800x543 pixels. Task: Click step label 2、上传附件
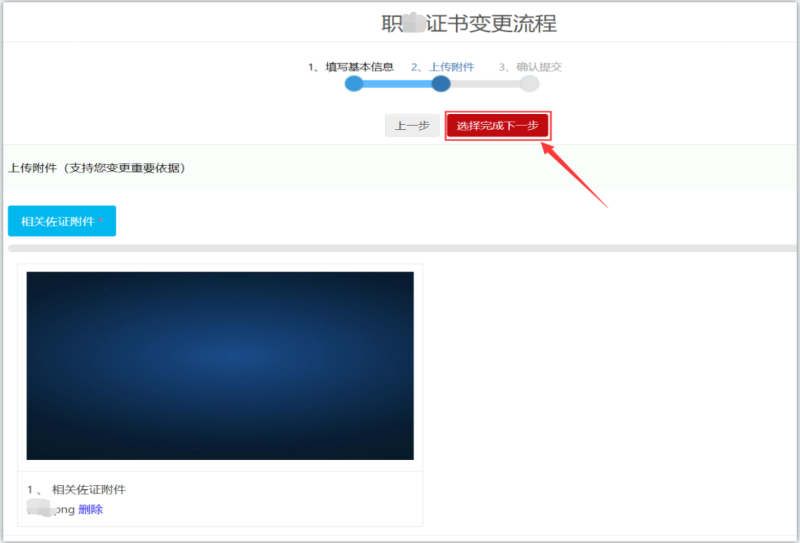coord(442,67)
